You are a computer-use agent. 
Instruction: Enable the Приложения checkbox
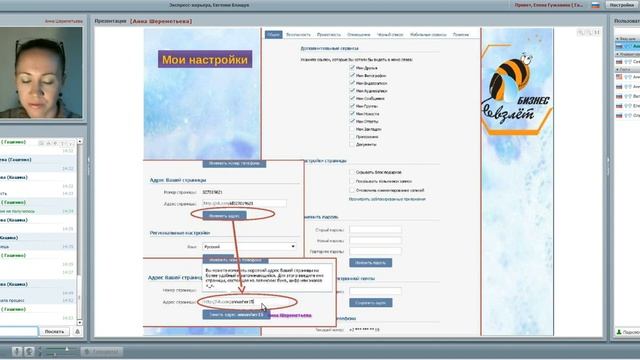(352, 137)
